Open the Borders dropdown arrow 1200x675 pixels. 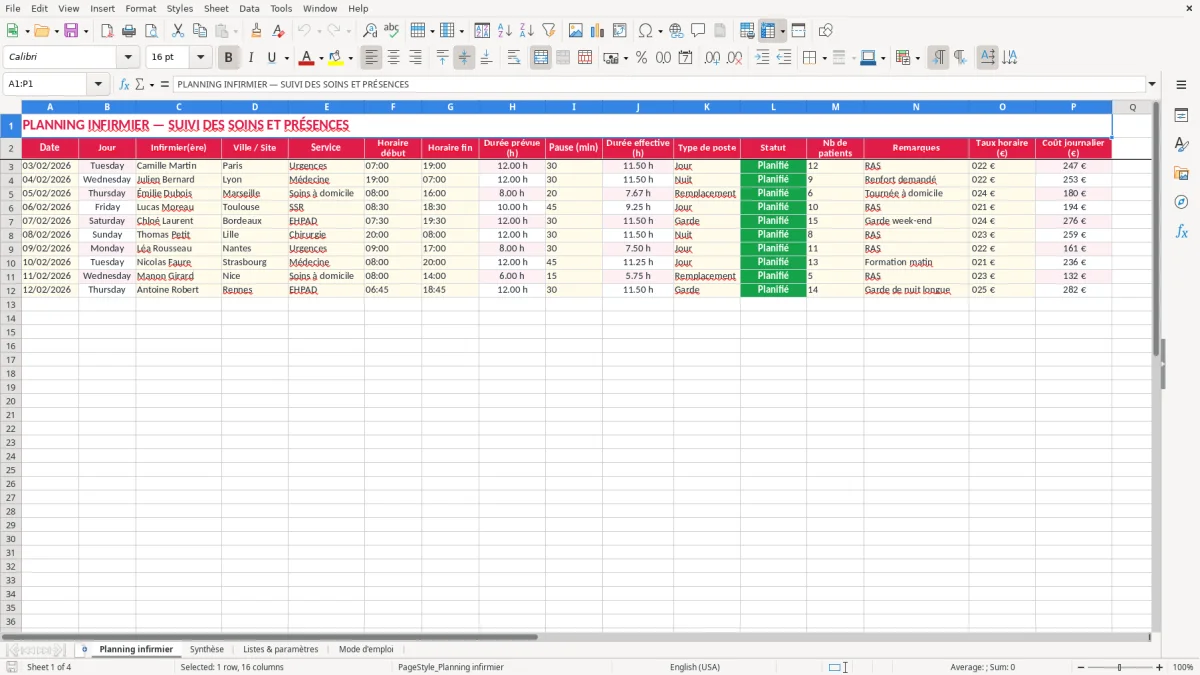coord(824,58)
